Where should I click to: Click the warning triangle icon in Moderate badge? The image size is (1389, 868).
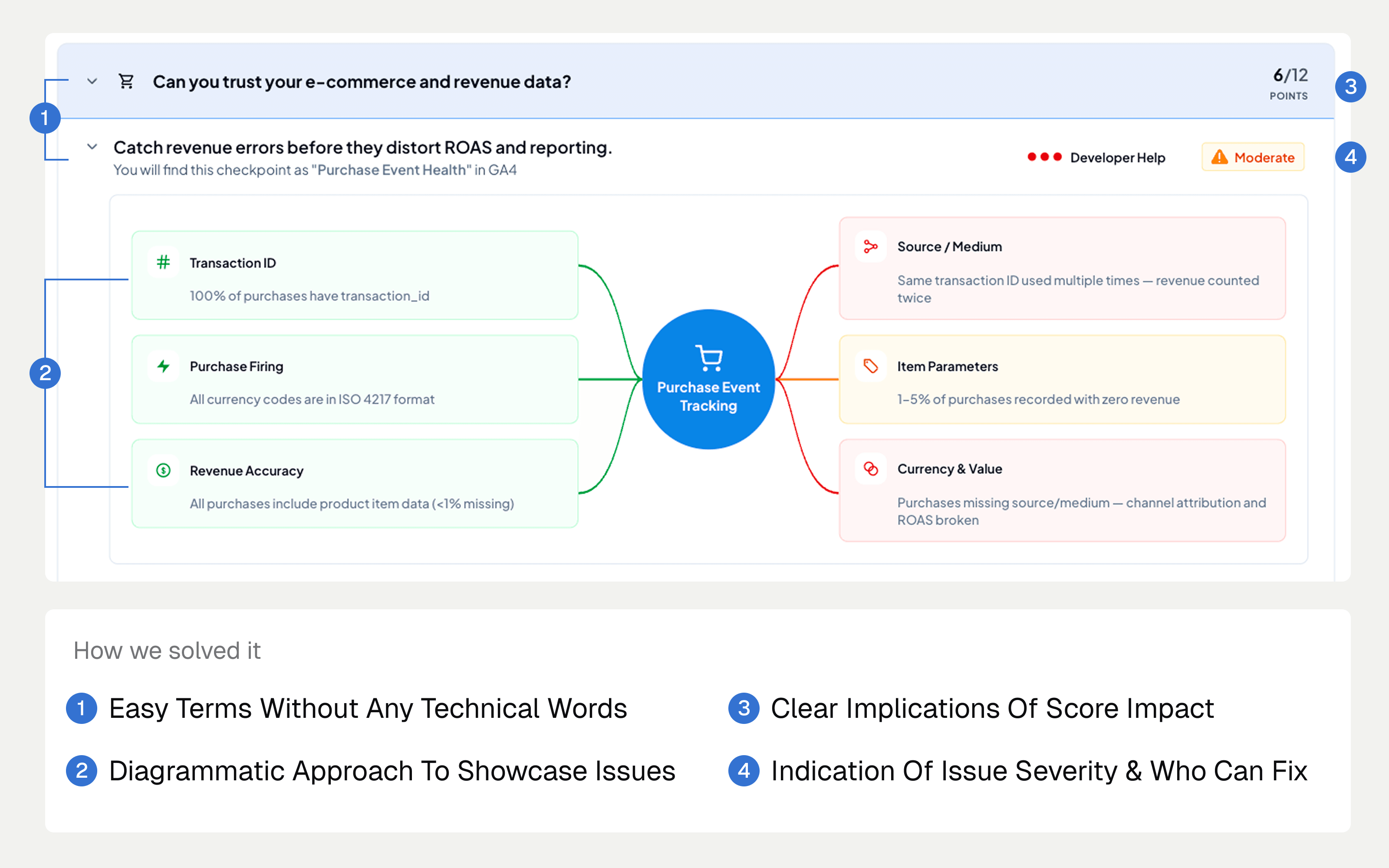[x=1219, y=157]
